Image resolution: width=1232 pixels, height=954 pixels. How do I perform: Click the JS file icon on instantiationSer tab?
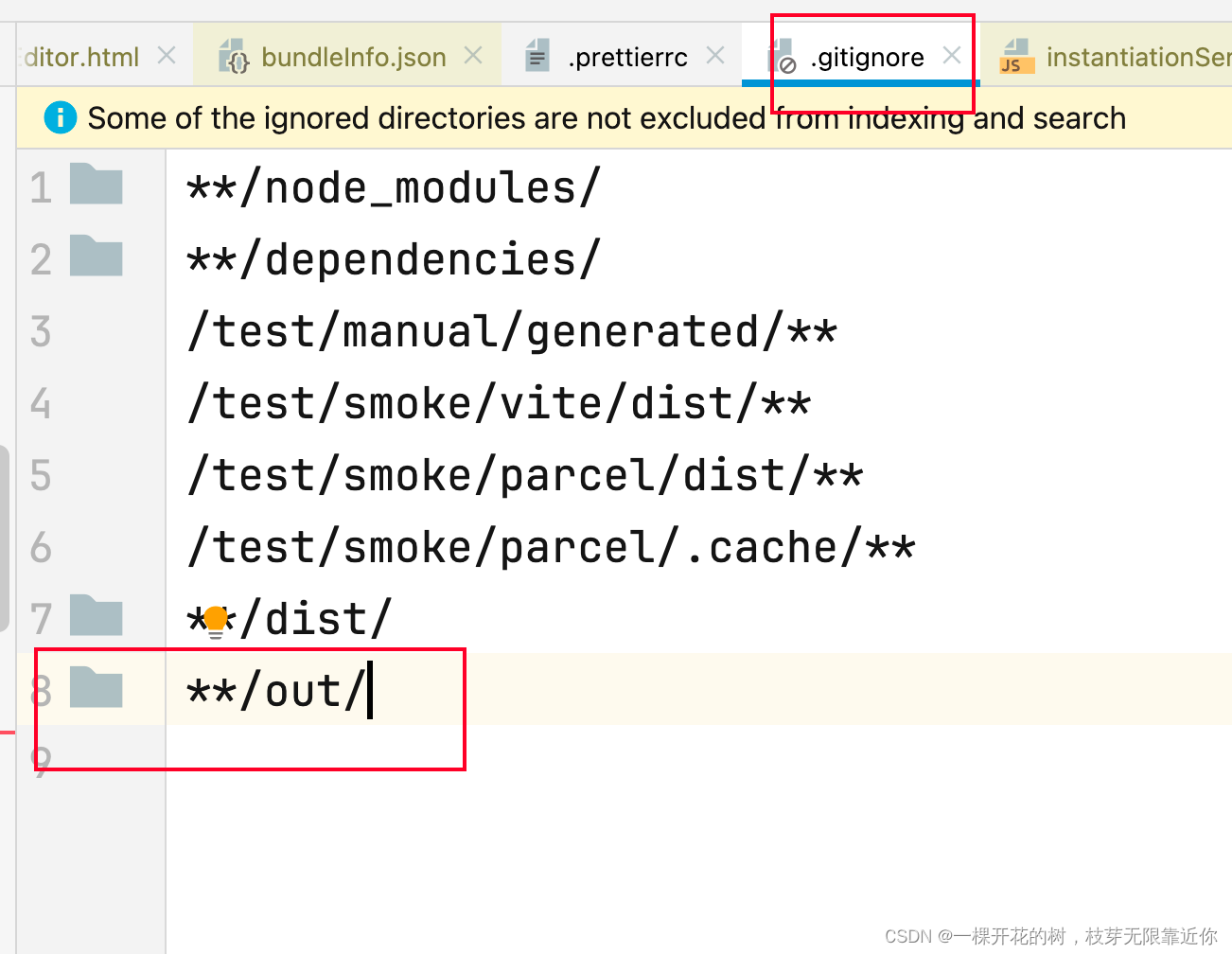(x=1016, y=57)
